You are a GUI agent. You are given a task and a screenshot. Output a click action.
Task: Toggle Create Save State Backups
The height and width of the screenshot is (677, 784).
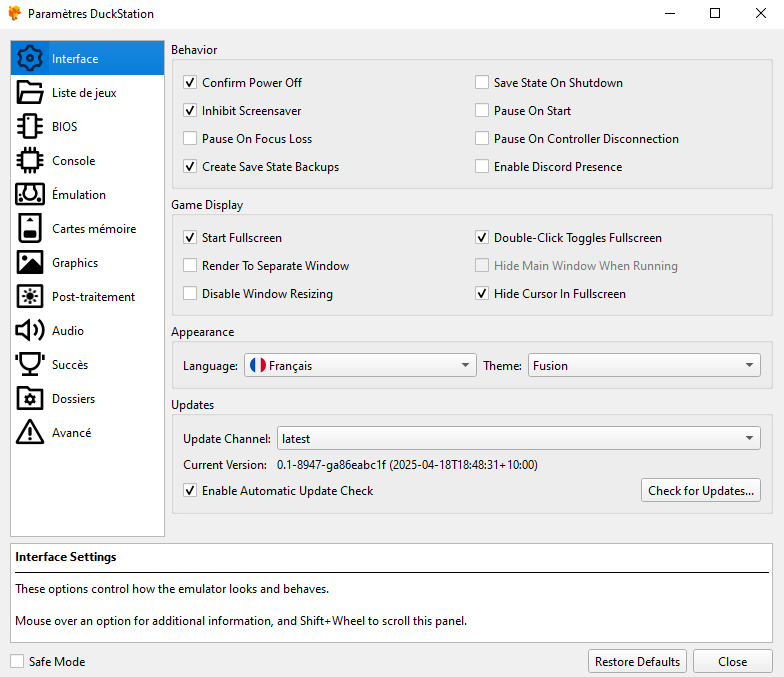pyautogui.click(x=190, y=166)
